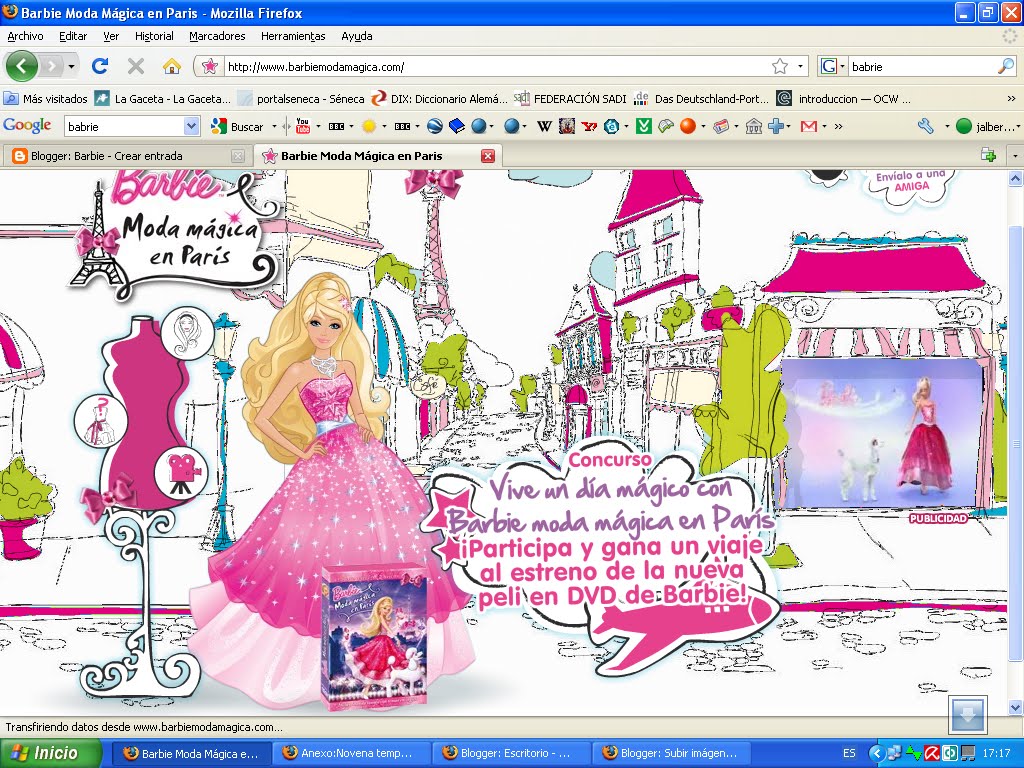Viewport: 1024px width, 768px height.
Task: Open the Marcadores menu
Action: coord(217,36)
